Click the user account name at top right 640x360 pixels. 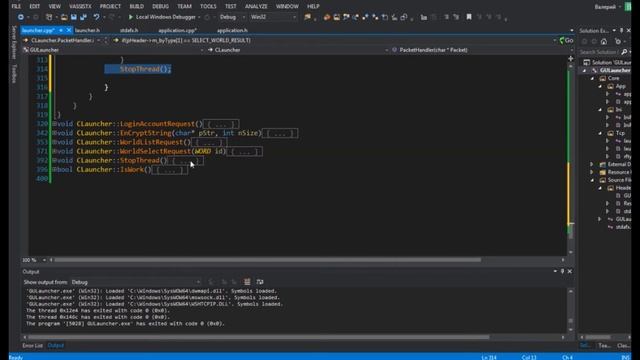tap(604, 7)
